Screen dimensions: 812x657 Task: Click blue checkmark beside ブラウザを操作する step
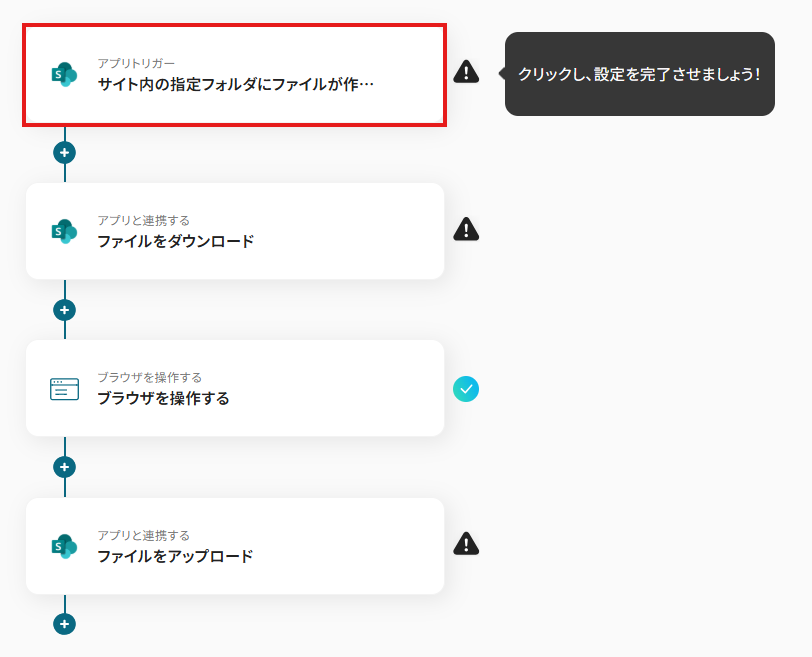click(466, 388)
